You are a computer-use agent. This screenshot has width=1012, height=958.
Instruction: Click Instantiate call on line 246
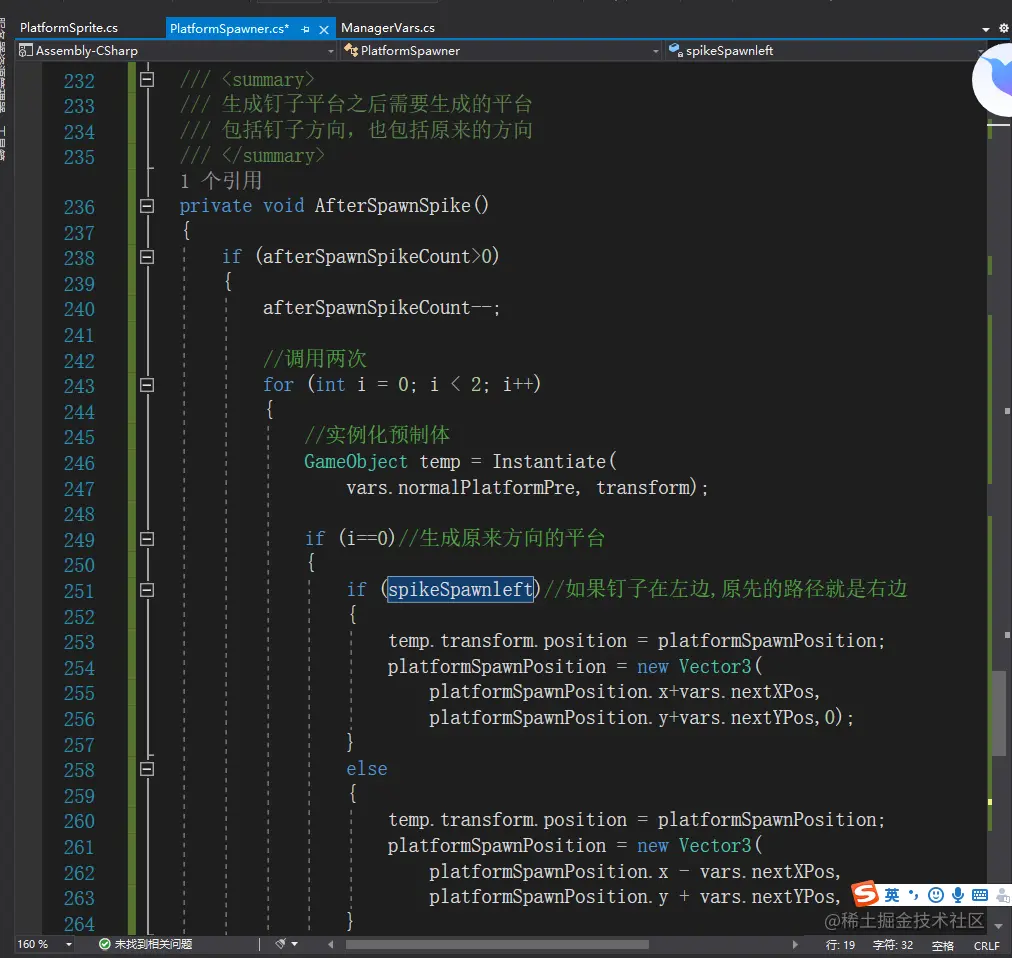(549, 462)
